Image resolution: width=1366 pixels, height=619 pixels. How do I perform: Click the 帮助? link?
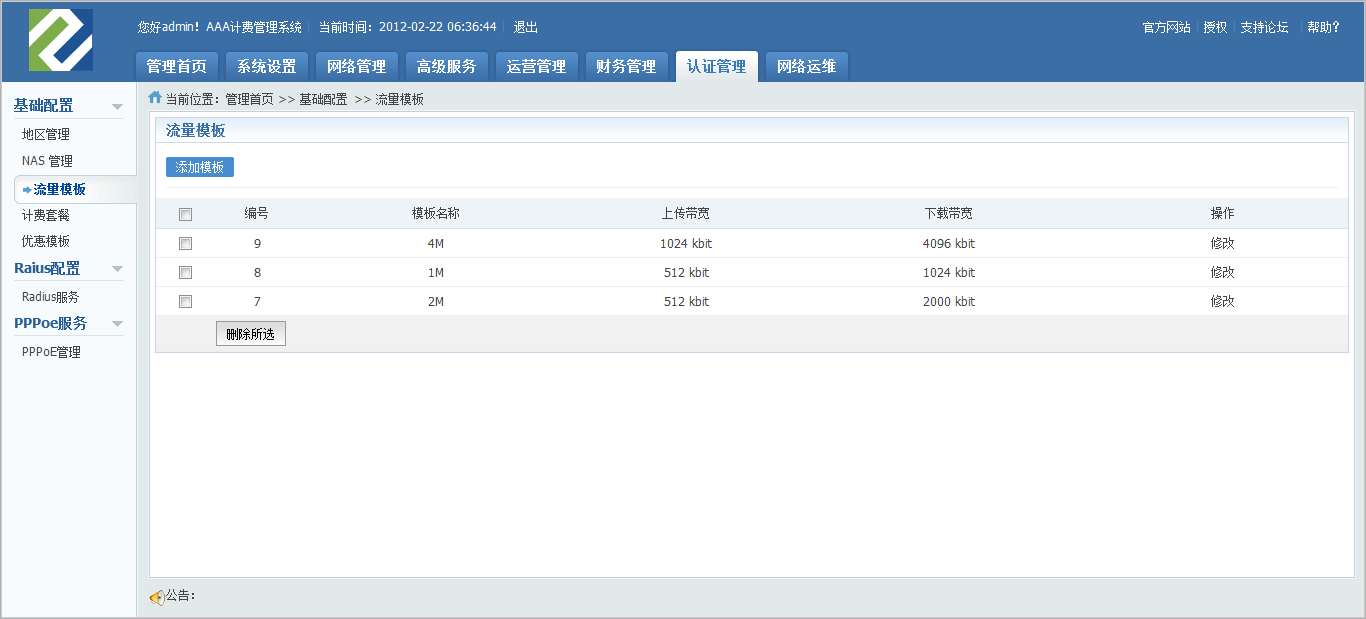coord(1323,27)
